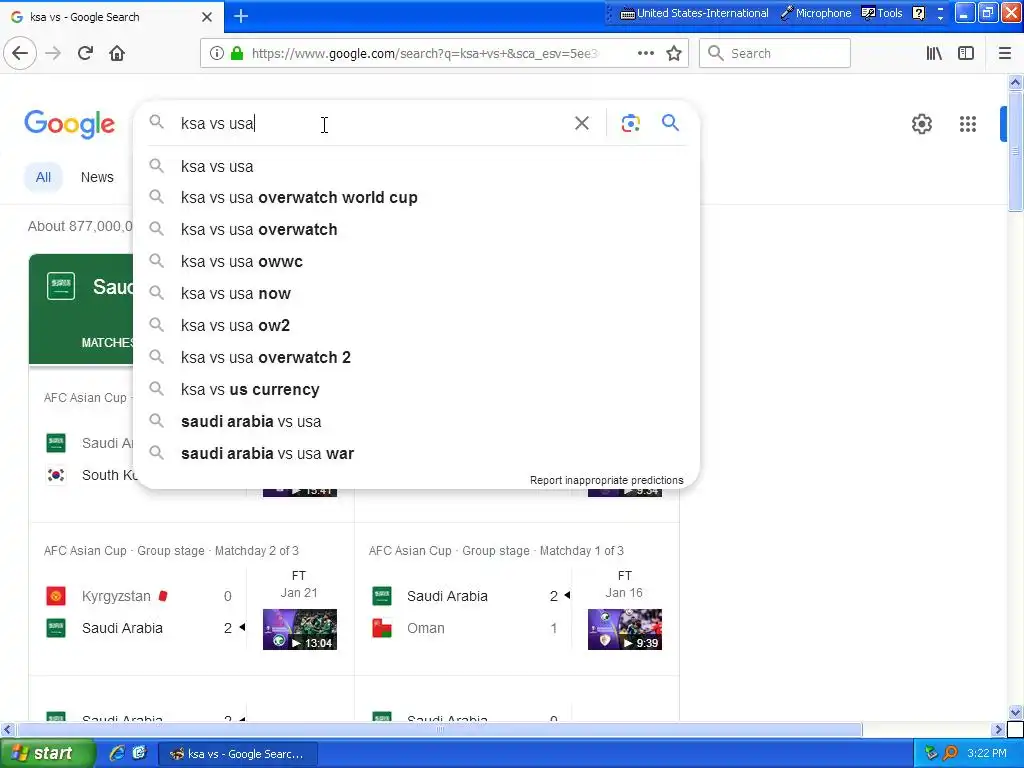Screen dimensions: 1024x768
Task: Click the system tray clock 3:22 PM
Action: point(987,754)
